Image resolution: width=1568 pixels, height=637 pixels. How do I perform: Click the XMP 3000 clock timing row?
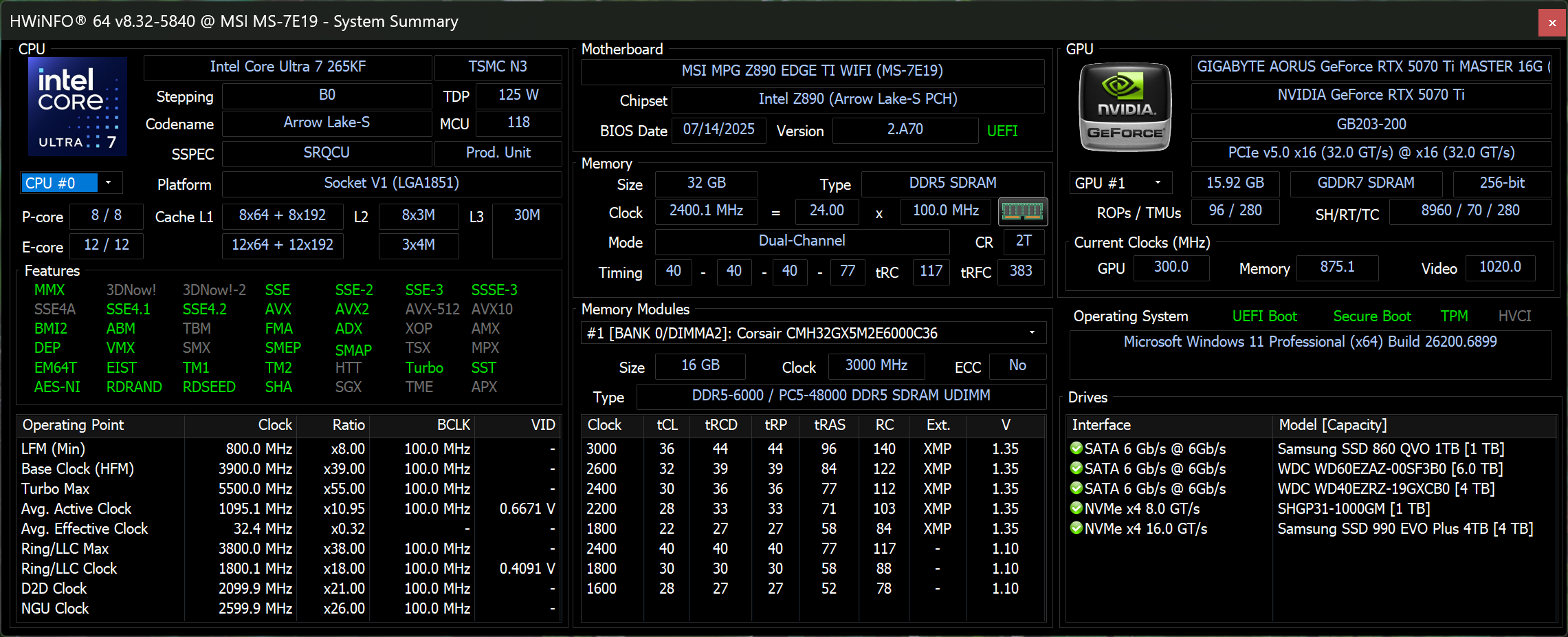pyautogui.click(x=813, y=449)
